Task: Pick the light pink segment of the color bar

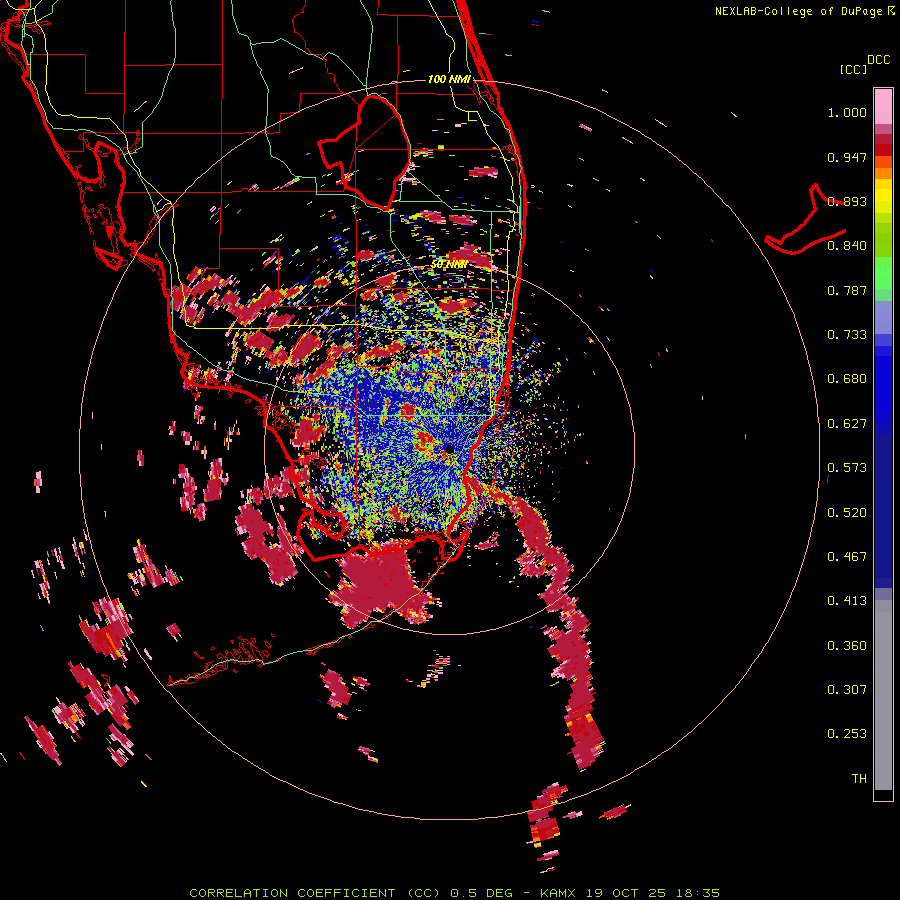Action: [883, 106]
